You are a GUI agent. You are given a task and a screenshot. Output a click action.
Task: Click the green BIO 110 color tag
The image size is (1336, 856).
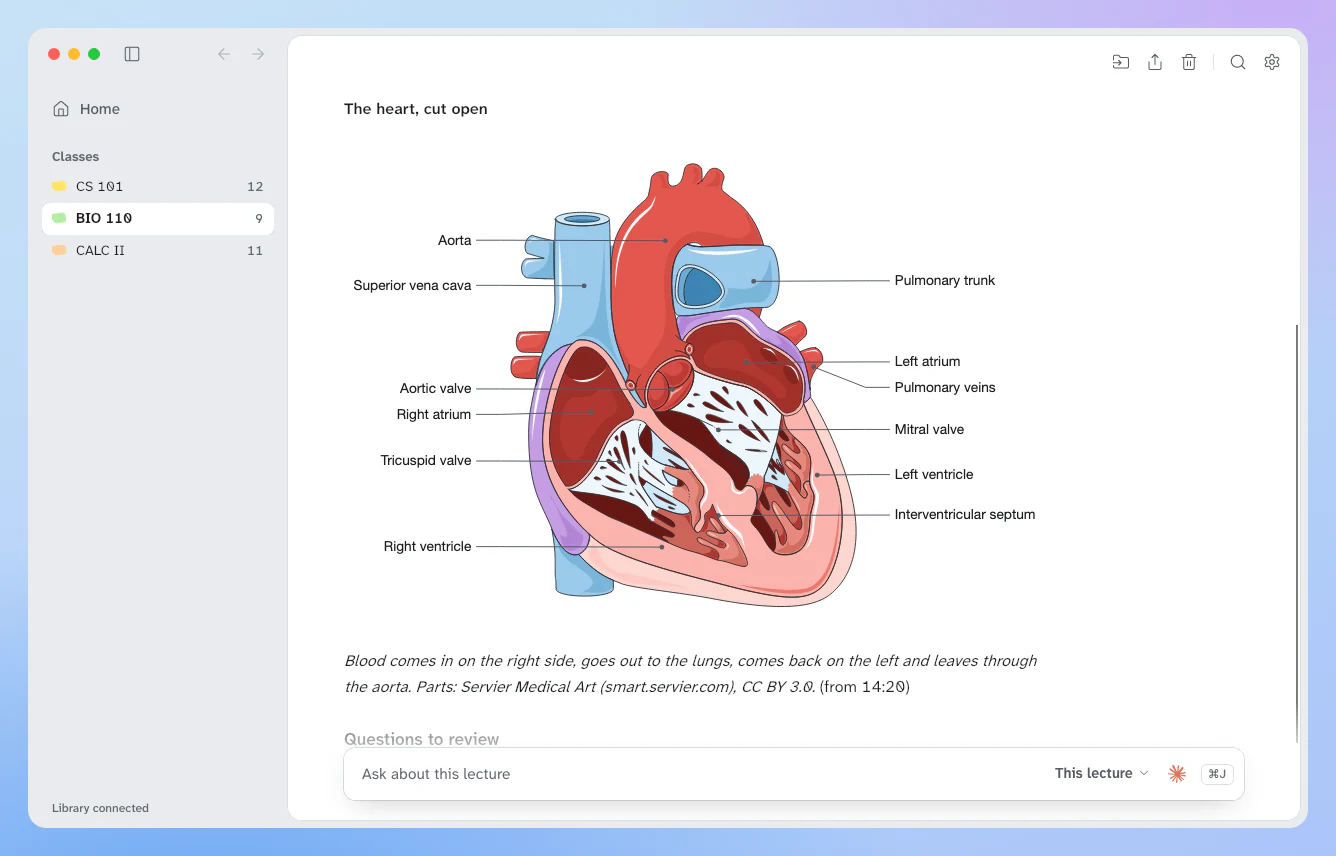point(59,218)
